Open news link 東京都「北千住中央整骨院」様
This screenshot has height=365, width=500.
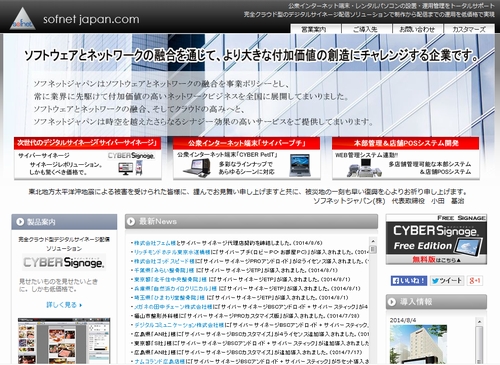pos(170,279)
